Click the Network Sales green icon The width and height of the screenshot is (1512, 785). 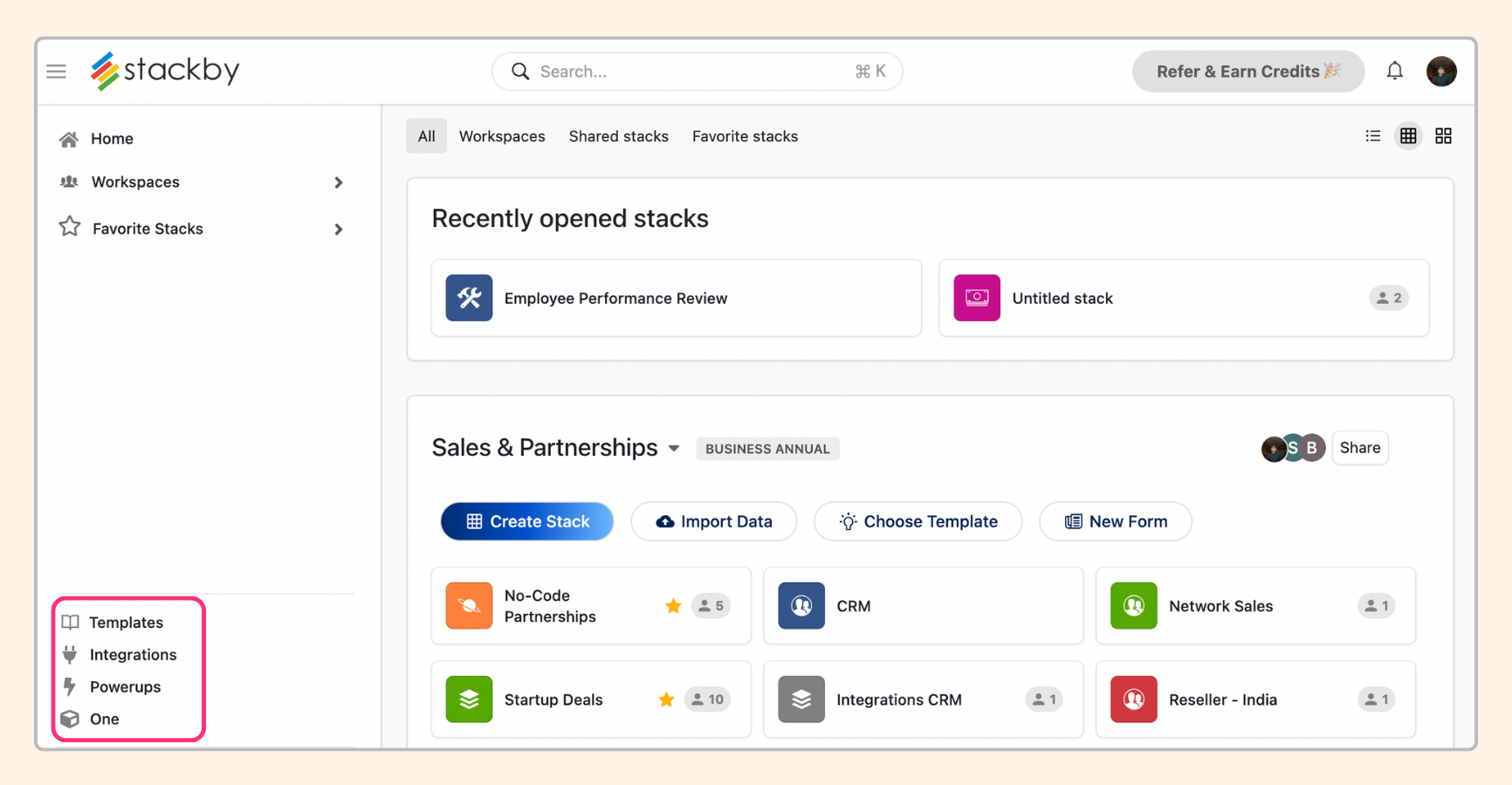(1134, 606)
